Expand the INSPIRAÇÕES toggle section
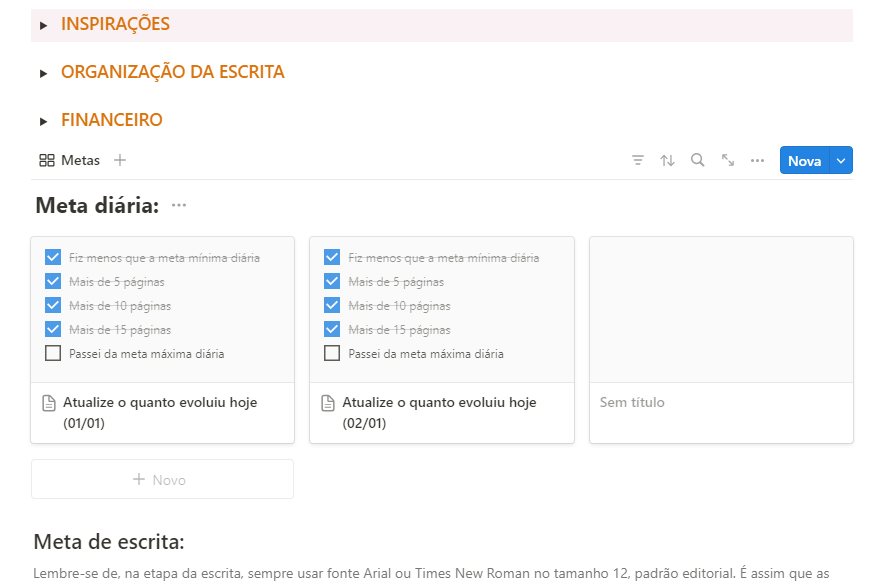 [44, 25]
